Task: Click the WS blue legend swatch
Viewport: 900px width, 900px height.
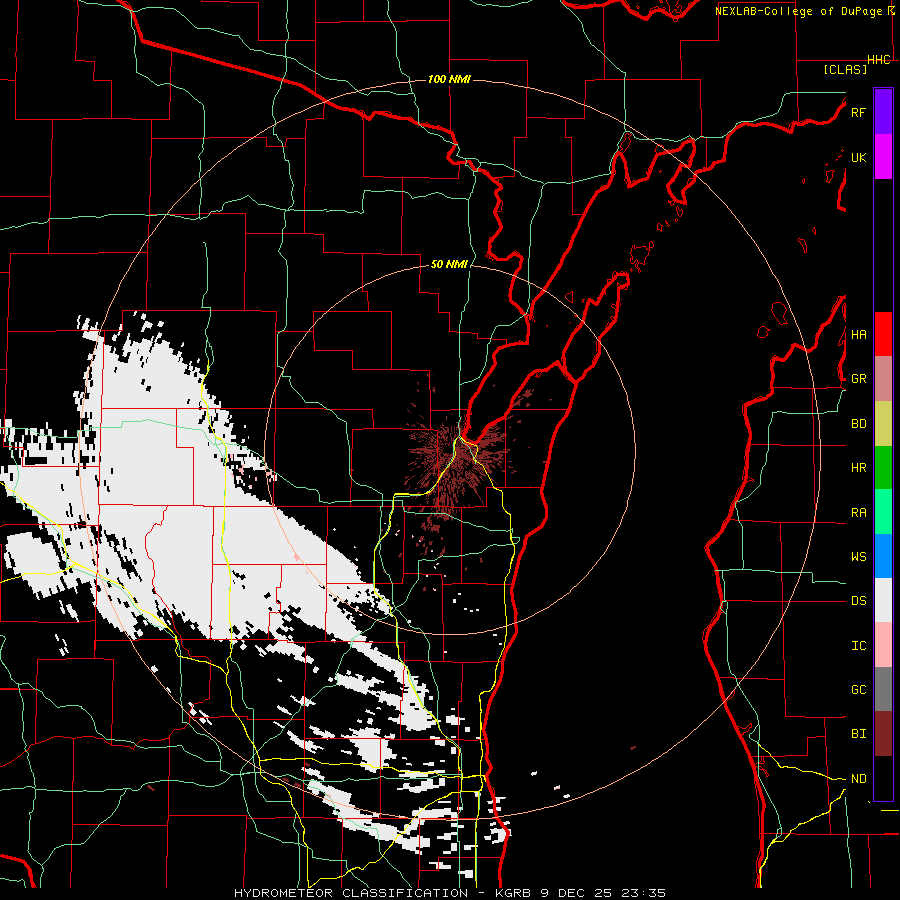Action: (883, 556)
